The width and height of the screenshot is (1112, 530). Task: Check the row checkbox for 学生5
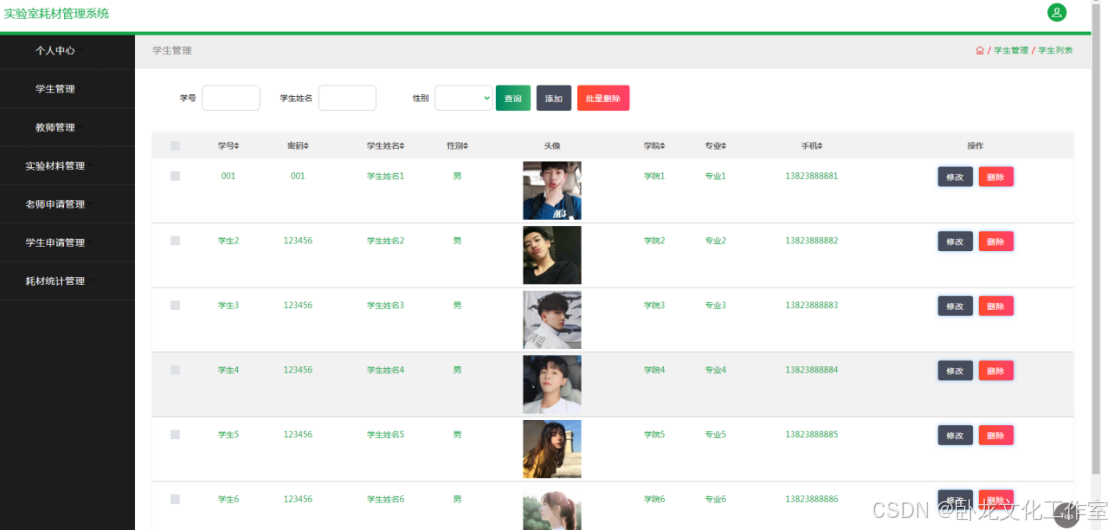[x=175, y=435]
